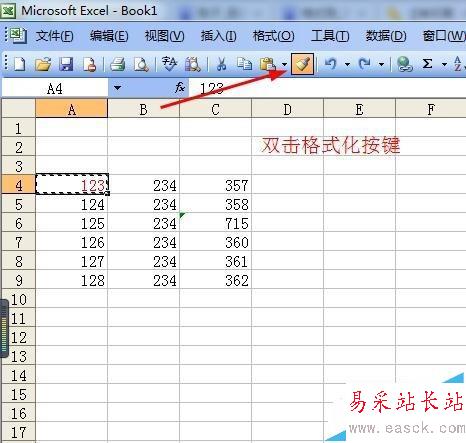Select column E header
Viewport: 466px width, 443px height.
point(359,109)
